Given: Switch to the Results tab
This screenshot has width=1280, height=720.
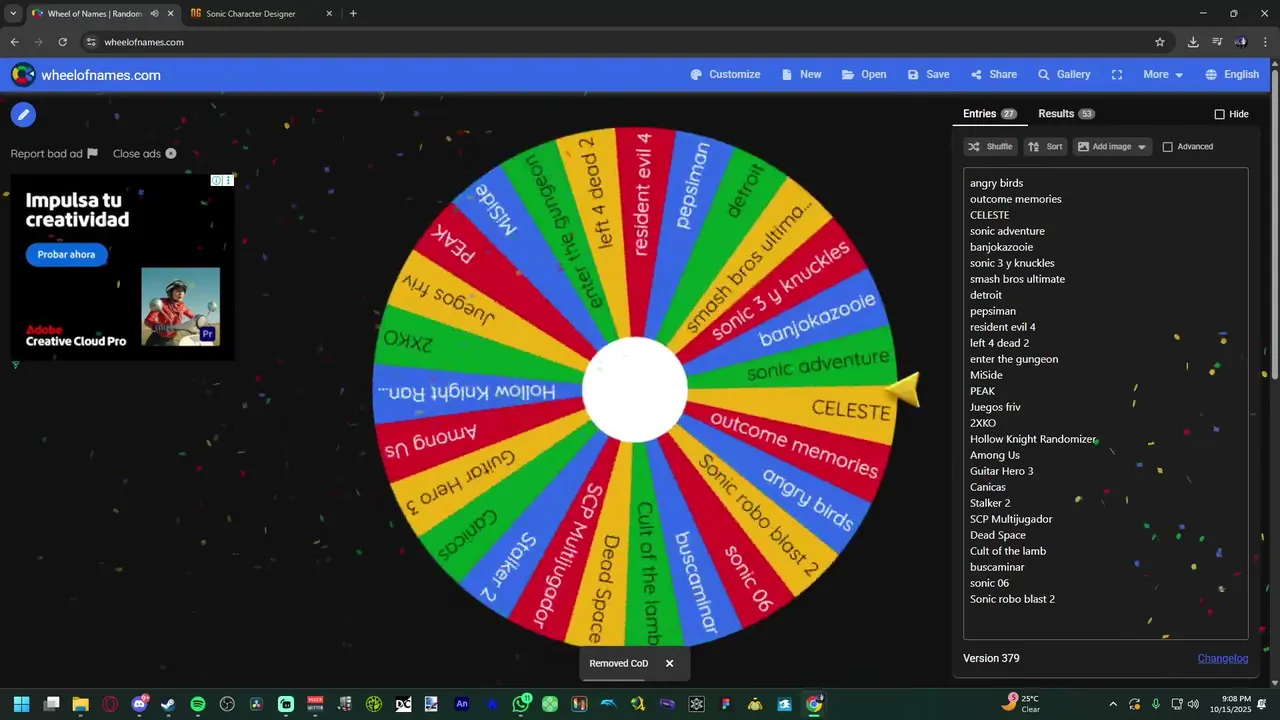Looking at the screenshot, I should point(1066,114).
